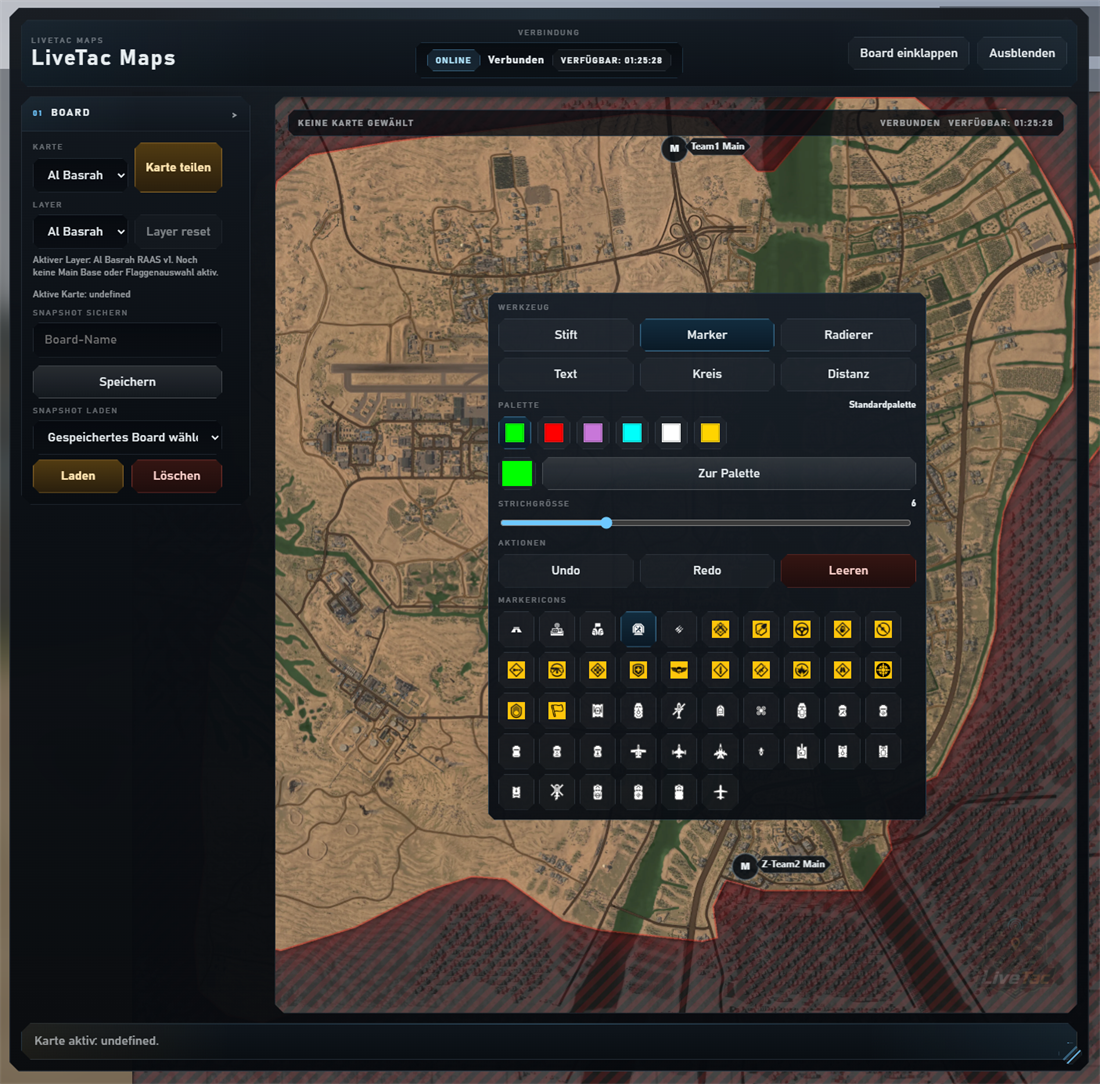Pick the purple palette swatch
1100x1084 pixels.
coord(593,433)
